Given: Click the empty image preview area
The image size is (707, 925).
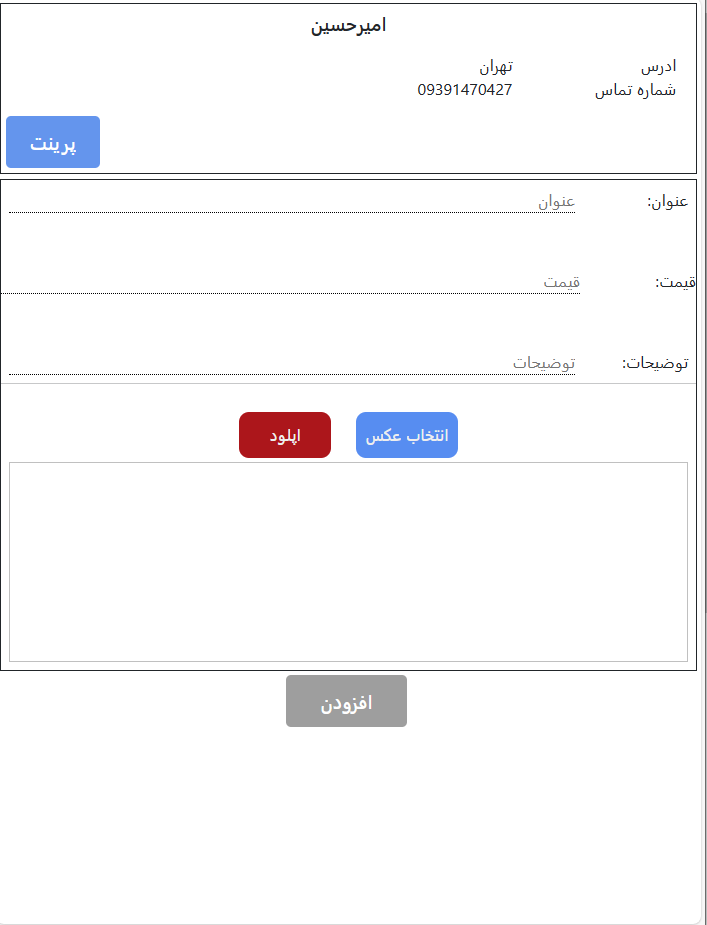Looking at the screenshot, I should click(348, 562).
